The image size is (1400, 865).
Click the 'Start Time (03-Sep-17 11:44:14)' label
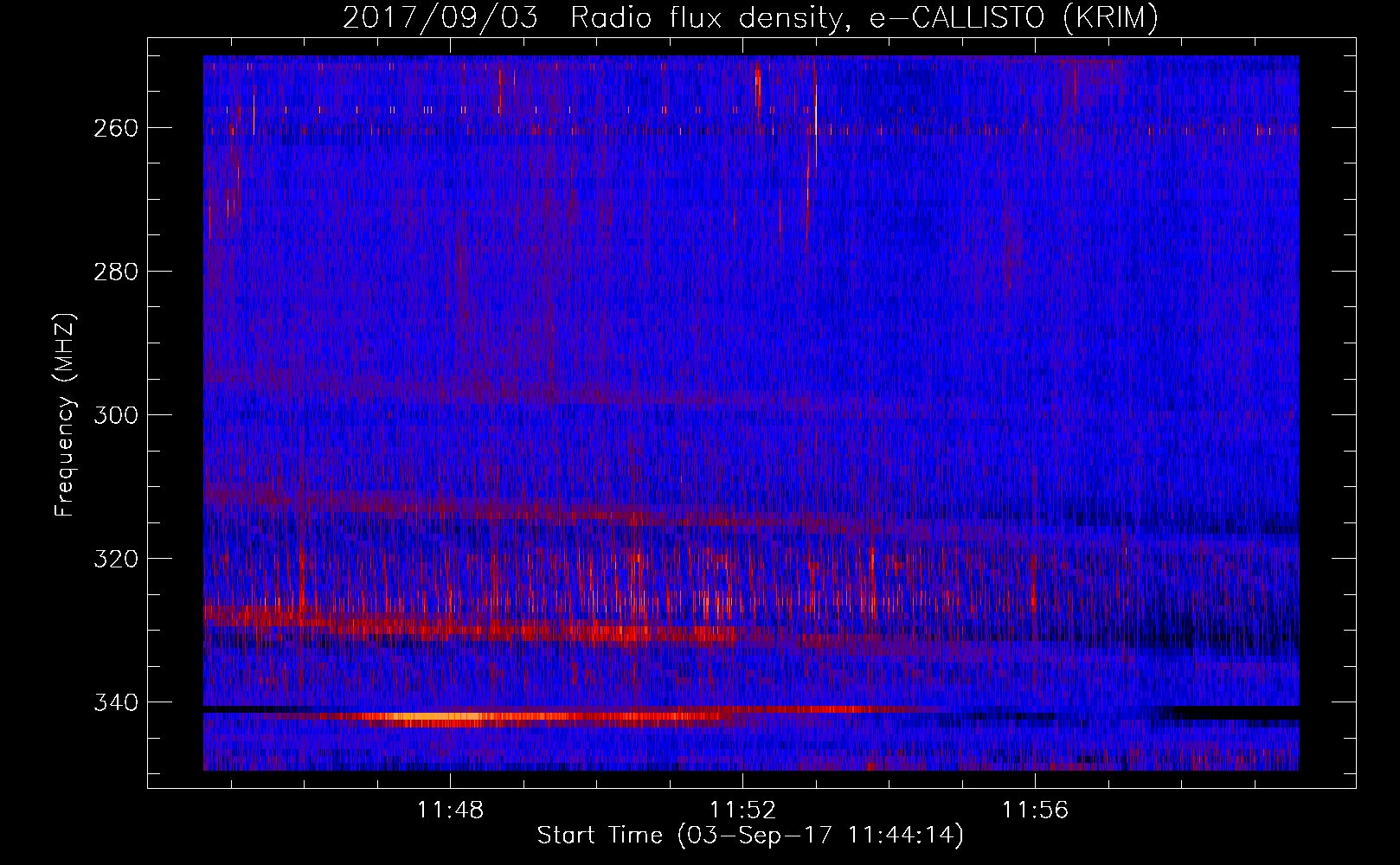[x=750, y=836]
